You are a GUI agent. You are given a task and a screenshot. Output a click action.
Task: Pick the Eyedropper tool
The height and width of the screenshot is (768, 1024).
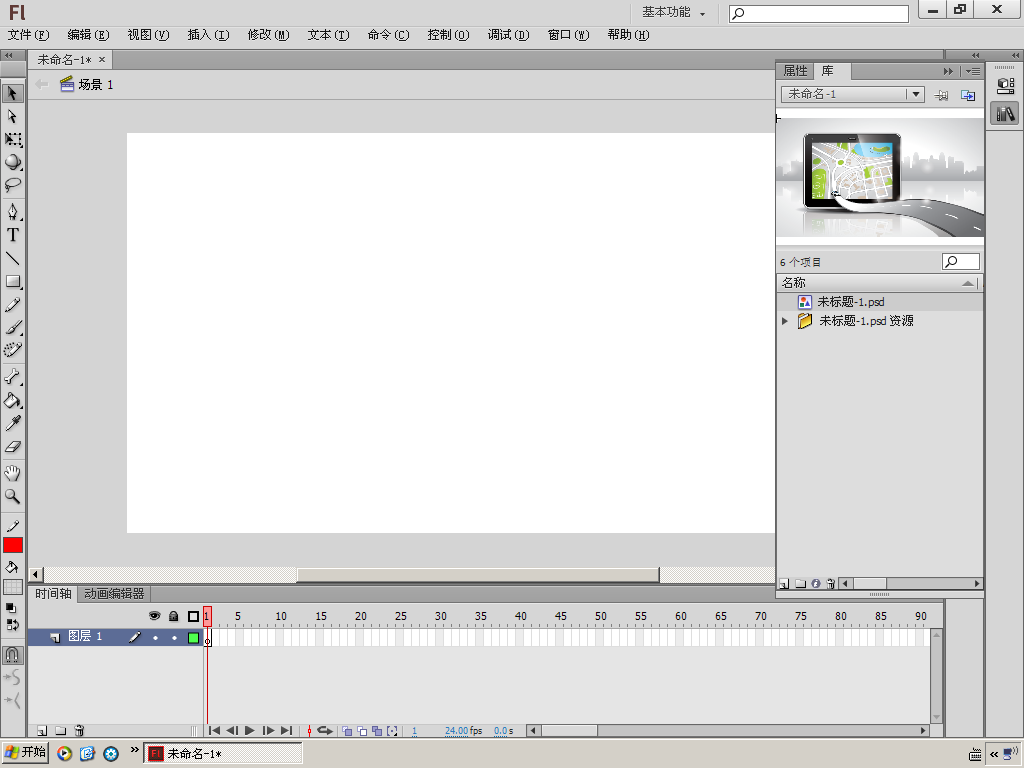click(12, 424)
